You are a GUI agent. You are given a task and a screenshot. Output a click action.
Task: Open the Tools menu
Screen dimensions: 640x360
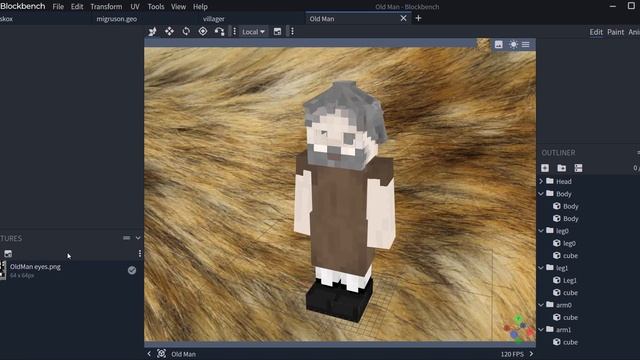[x=156, y=7]
